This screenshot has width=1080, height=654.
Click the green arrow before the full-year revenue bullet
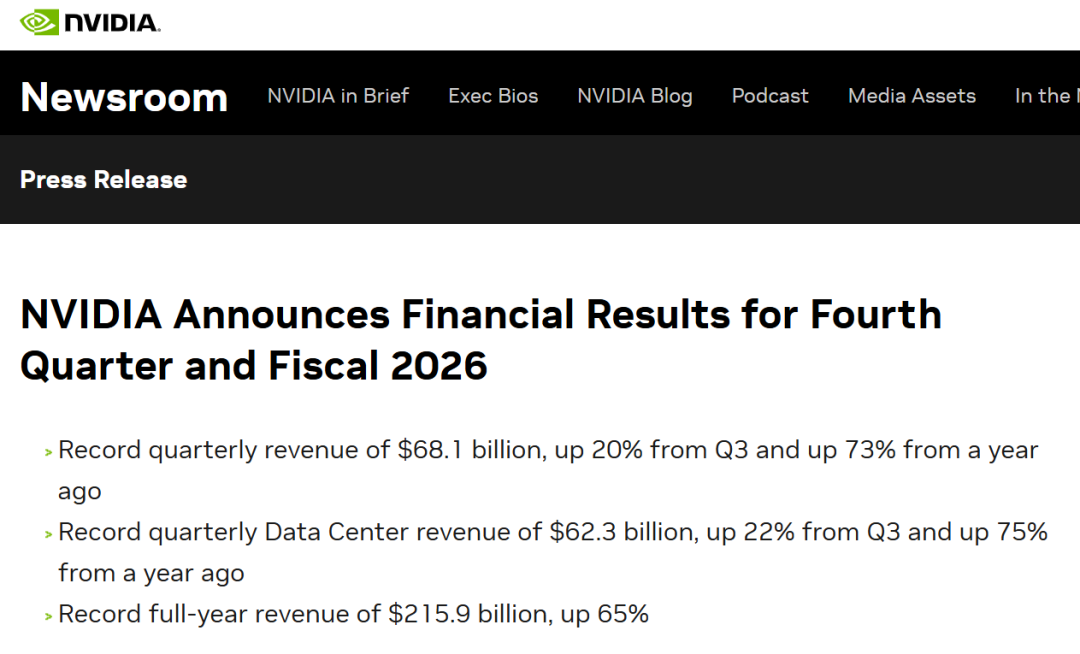point(47,616)
